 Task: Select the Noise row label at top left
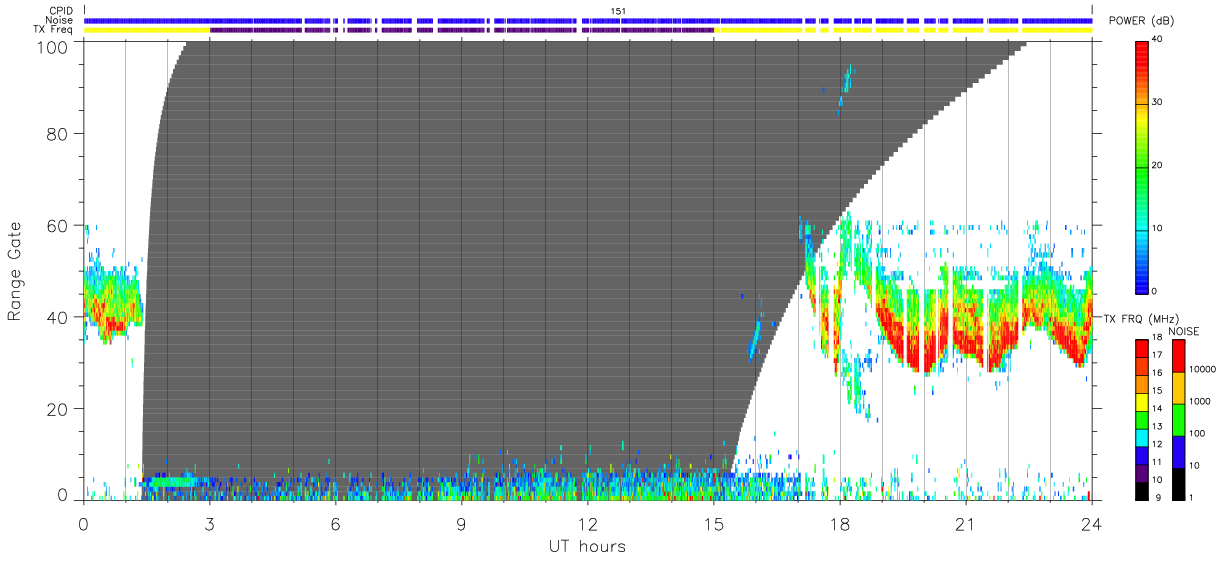pos(59,20)
